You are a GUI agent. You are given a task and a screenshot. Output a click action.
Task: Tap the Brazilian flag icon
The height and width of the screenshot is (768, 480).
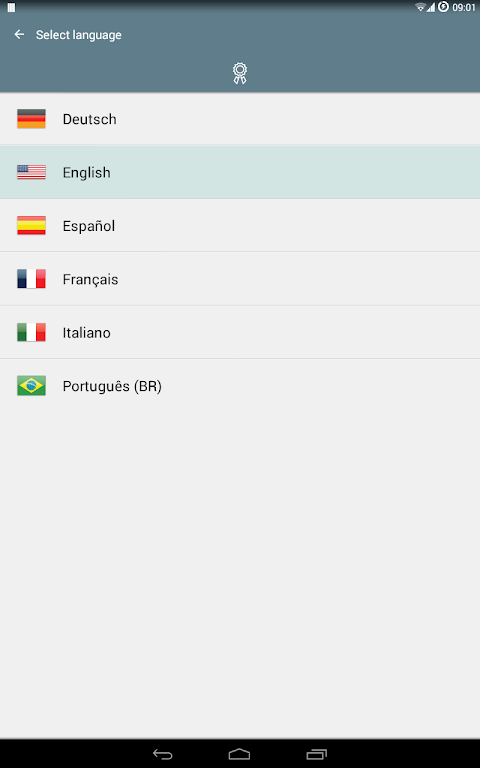pos(31,386)
